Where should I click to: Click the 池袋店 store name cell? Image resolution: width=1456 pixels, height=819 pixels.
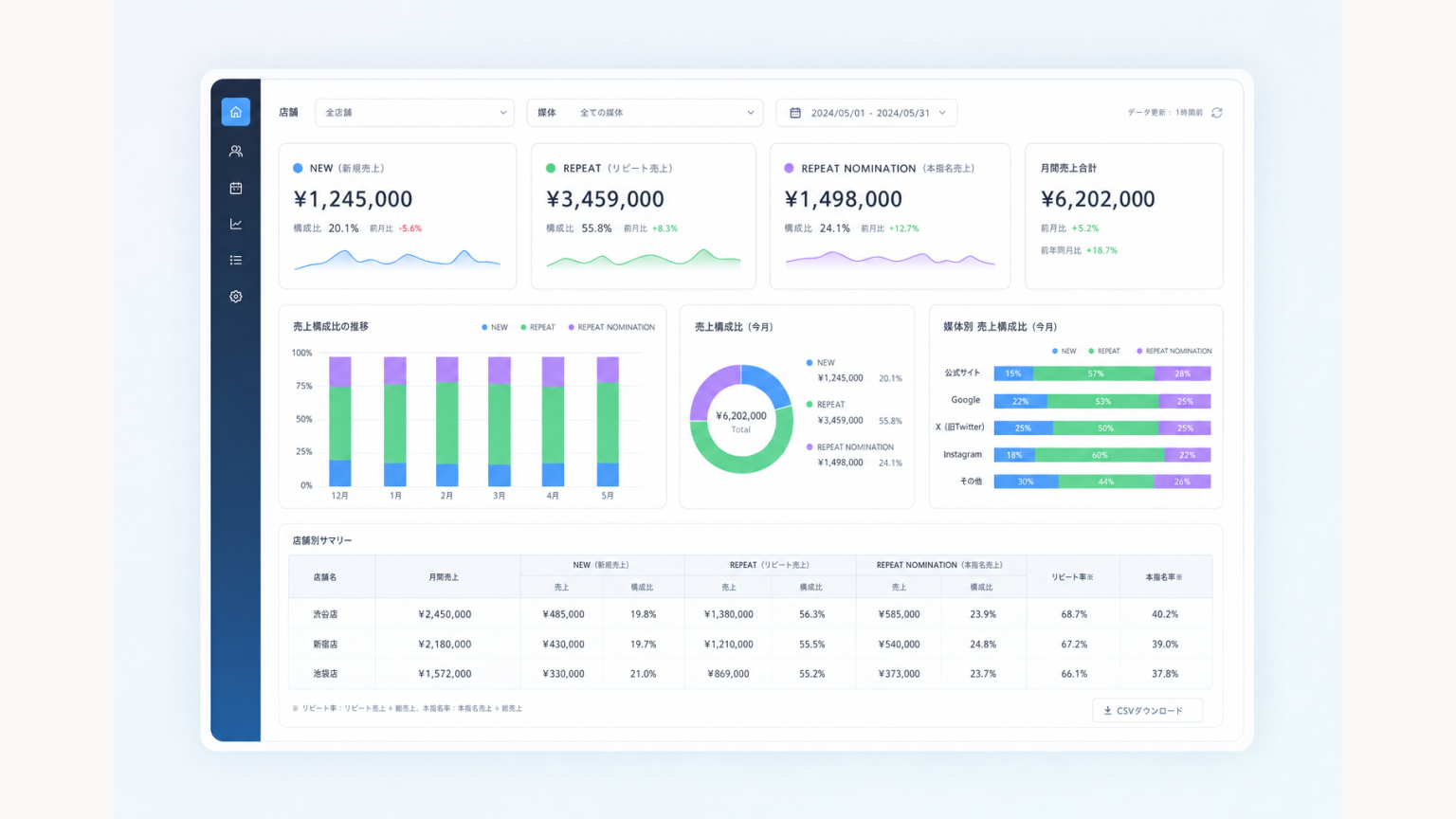click(325, 674)
